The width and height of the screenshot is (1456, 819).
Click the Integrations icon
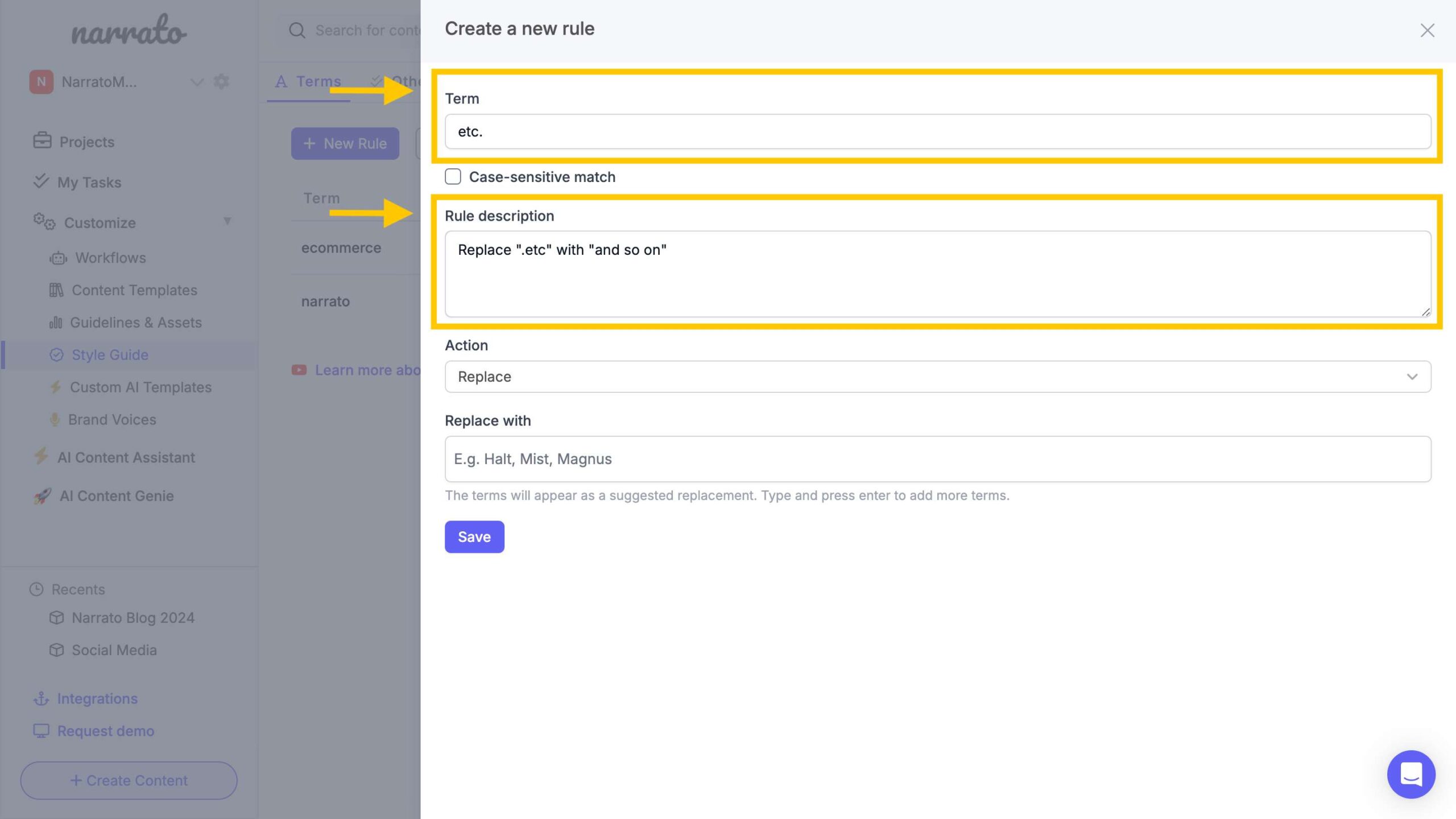coord(39,699)
